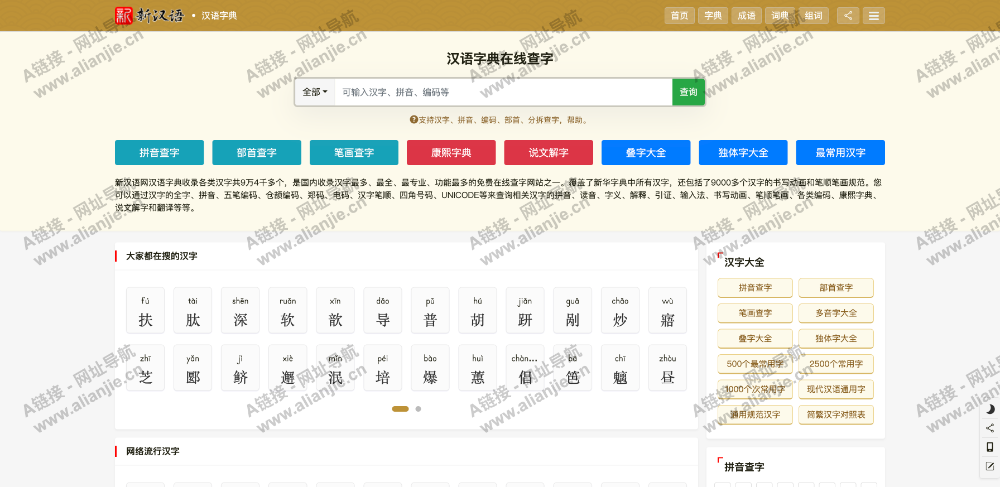Open the character card 导 (dǎo)
The image size is (1000, 487).
(383, 310)
